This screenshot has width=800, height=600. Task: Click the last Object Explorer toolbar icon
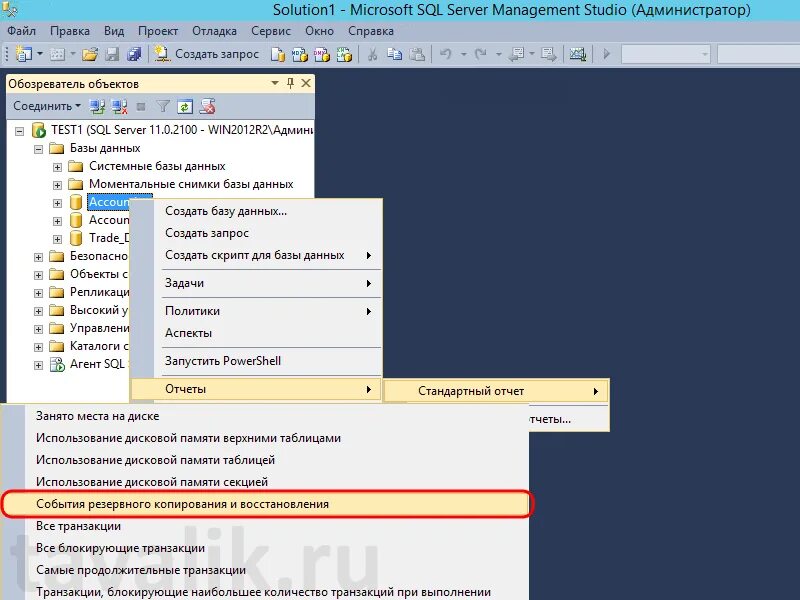point(207,106)
